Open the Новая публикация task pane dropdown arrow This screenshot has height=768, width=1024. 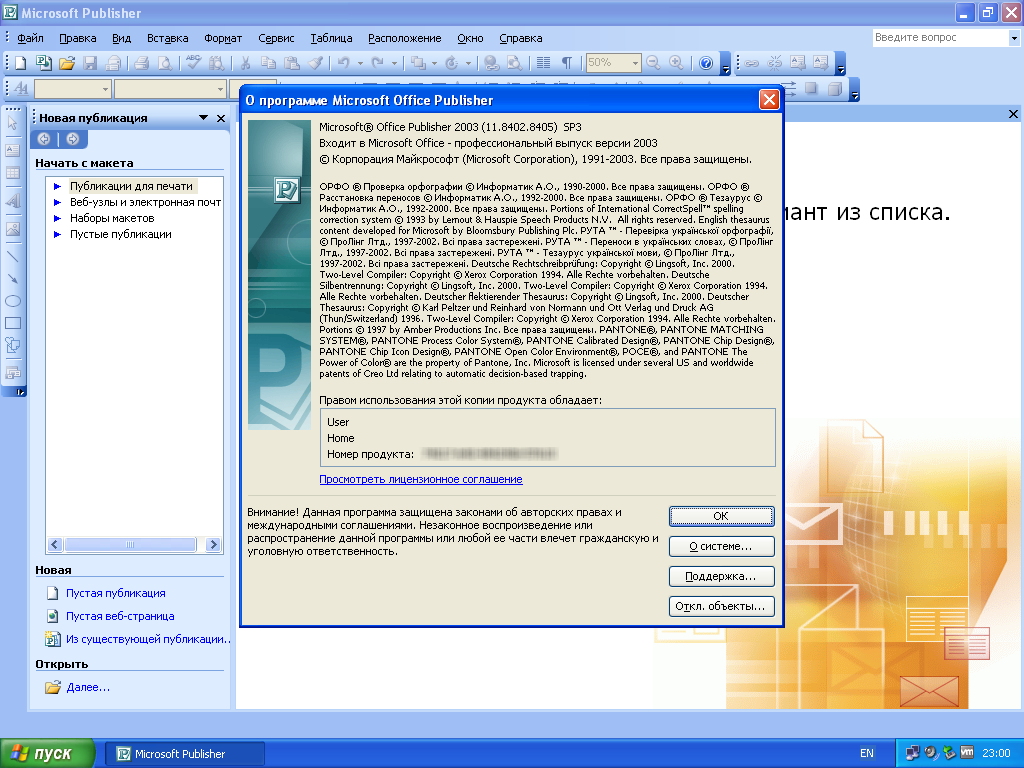pyautogui.click(x=204, y=118)
